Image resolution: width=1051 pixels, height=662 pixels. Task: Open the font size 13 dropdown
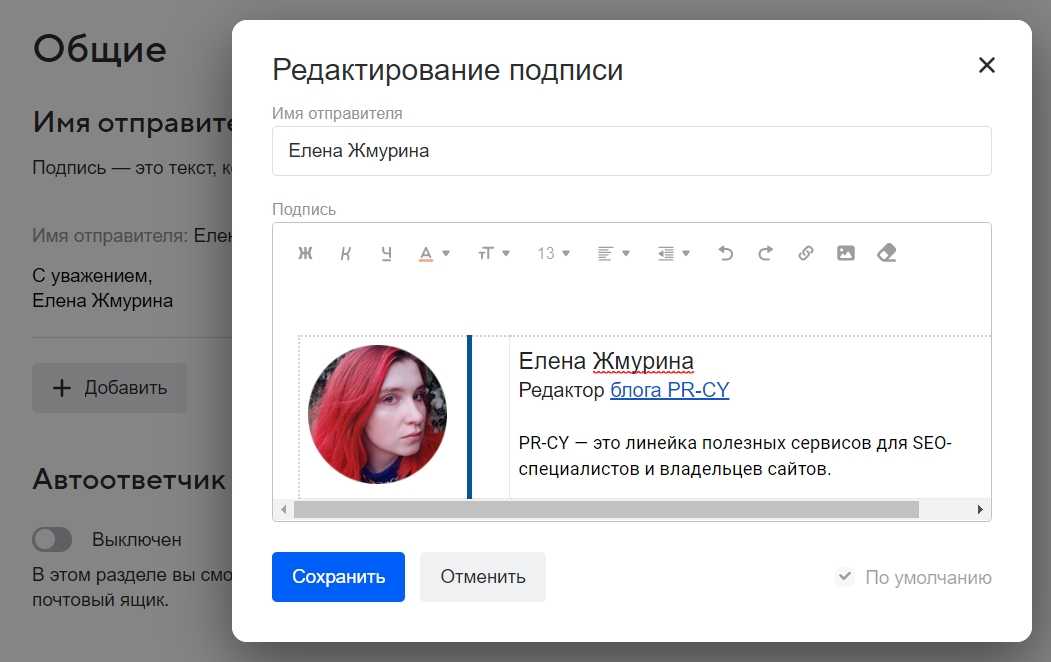[x=553, y=254]
